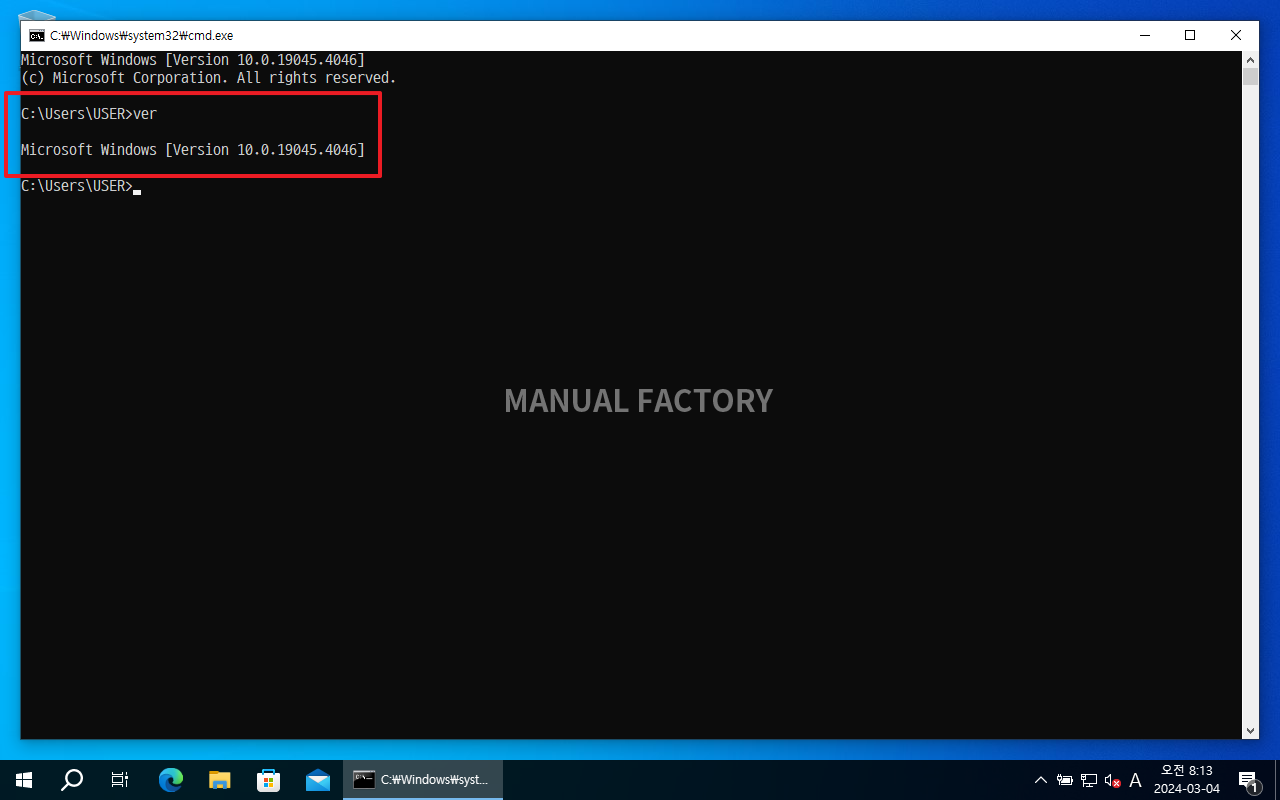This screenshot has width=1280, height=800.
Task: Launch Microsoft Edge from the taskbar
Action: (172, 780)
